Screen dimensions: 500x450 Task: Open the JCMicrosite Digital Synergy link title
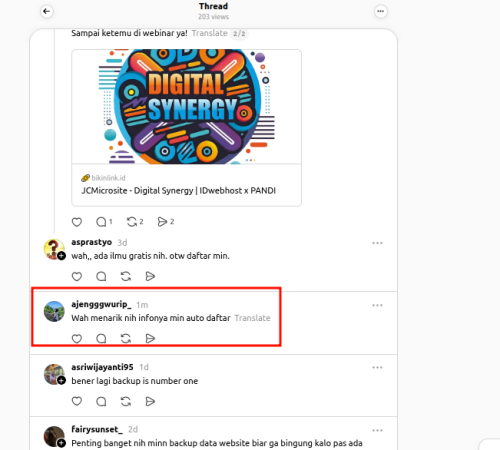coord(179,191)
